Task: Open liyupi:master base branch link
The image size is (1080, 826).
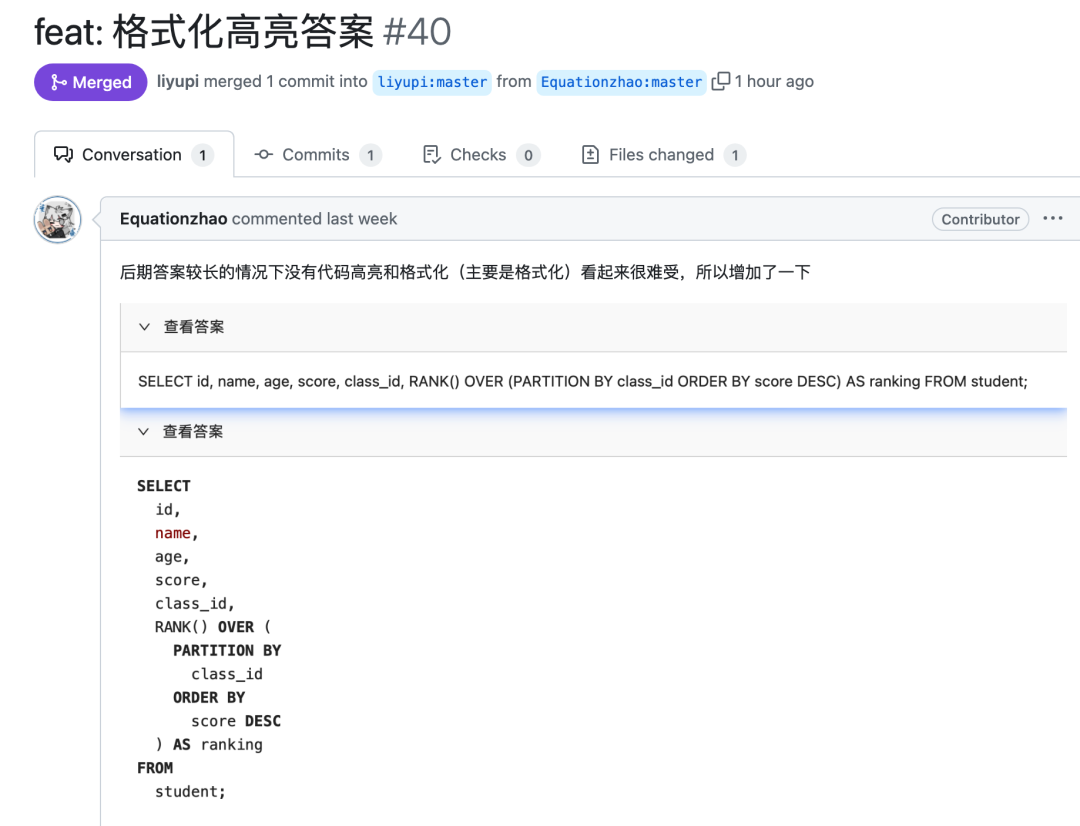Action: (432, 82)
